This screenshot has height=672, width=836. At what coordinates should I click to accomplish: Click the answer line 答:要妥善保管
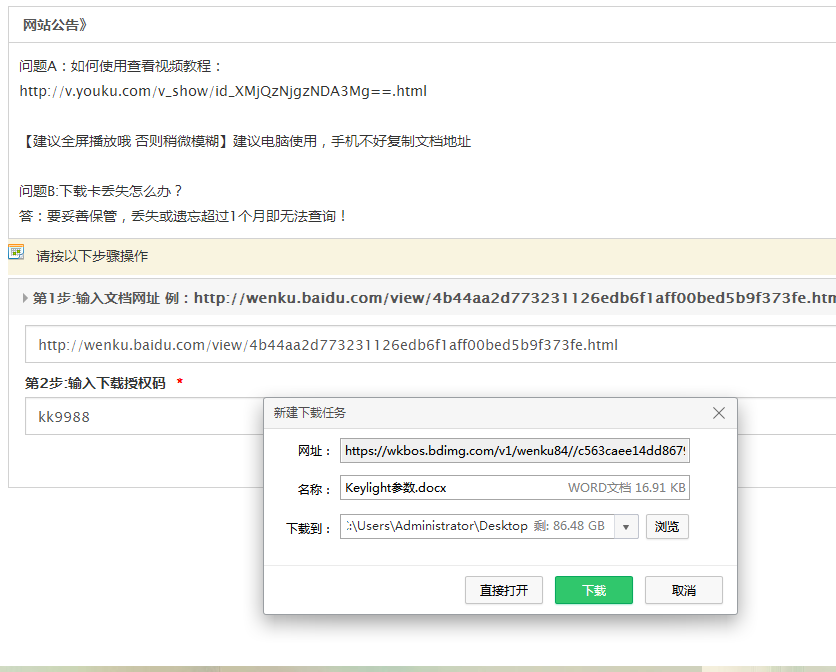tap(183, 216)
